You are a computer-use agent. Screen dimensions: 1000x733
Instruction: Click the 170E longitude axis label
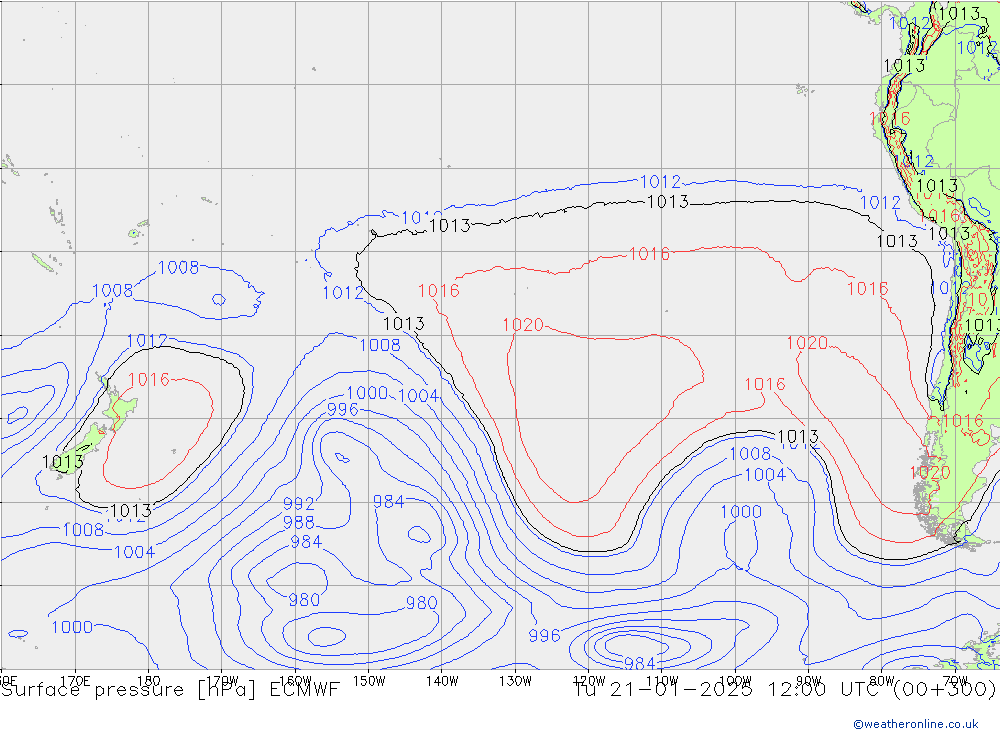pyautogui.click(x=76, y=680)
